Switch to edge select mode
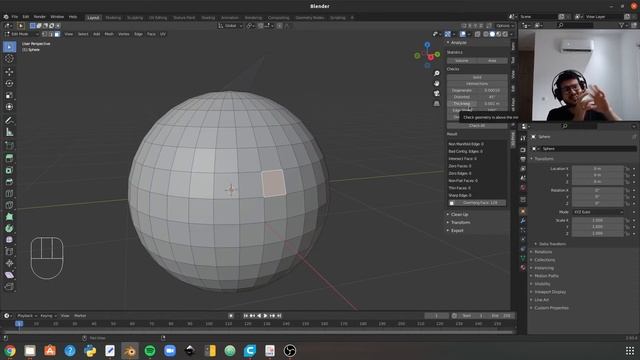This screenshot has width=640, height=360. point(51,34)
